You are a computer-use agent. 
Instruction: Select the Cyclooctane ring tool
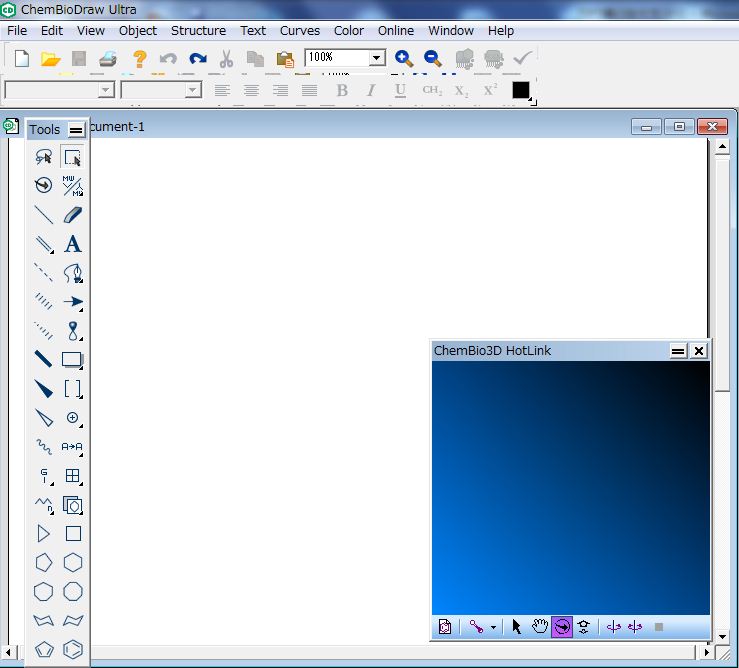(73, 592)
